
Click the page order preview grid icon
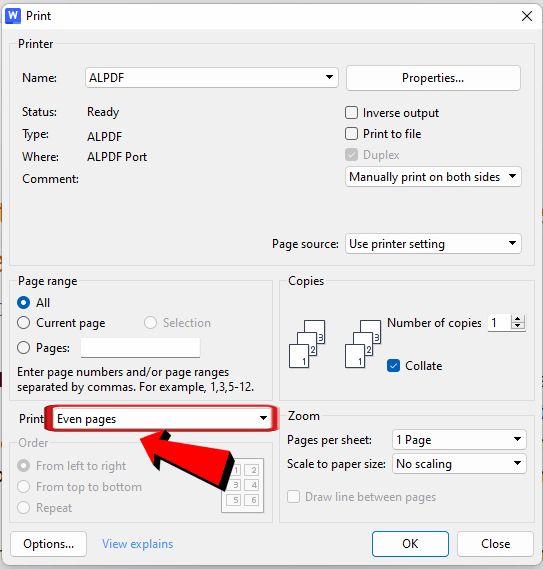[242, 485]
